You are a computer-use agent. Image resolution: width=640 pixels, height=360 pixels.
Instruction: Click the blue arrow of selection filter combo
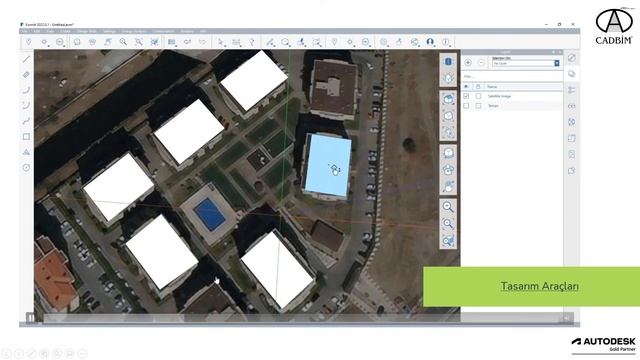point(556,63)
